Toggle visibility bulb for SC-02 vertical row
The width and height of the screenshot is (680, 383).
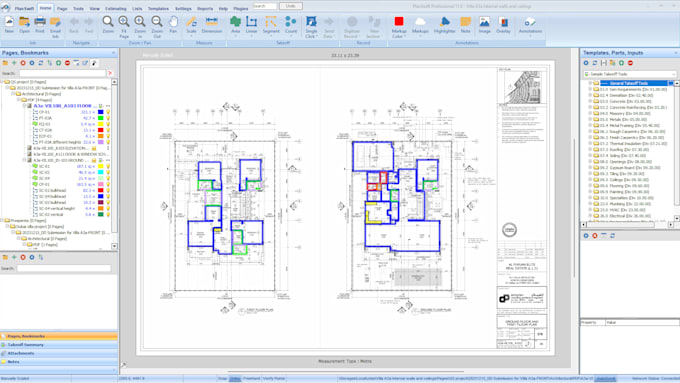tap(108, 214)
